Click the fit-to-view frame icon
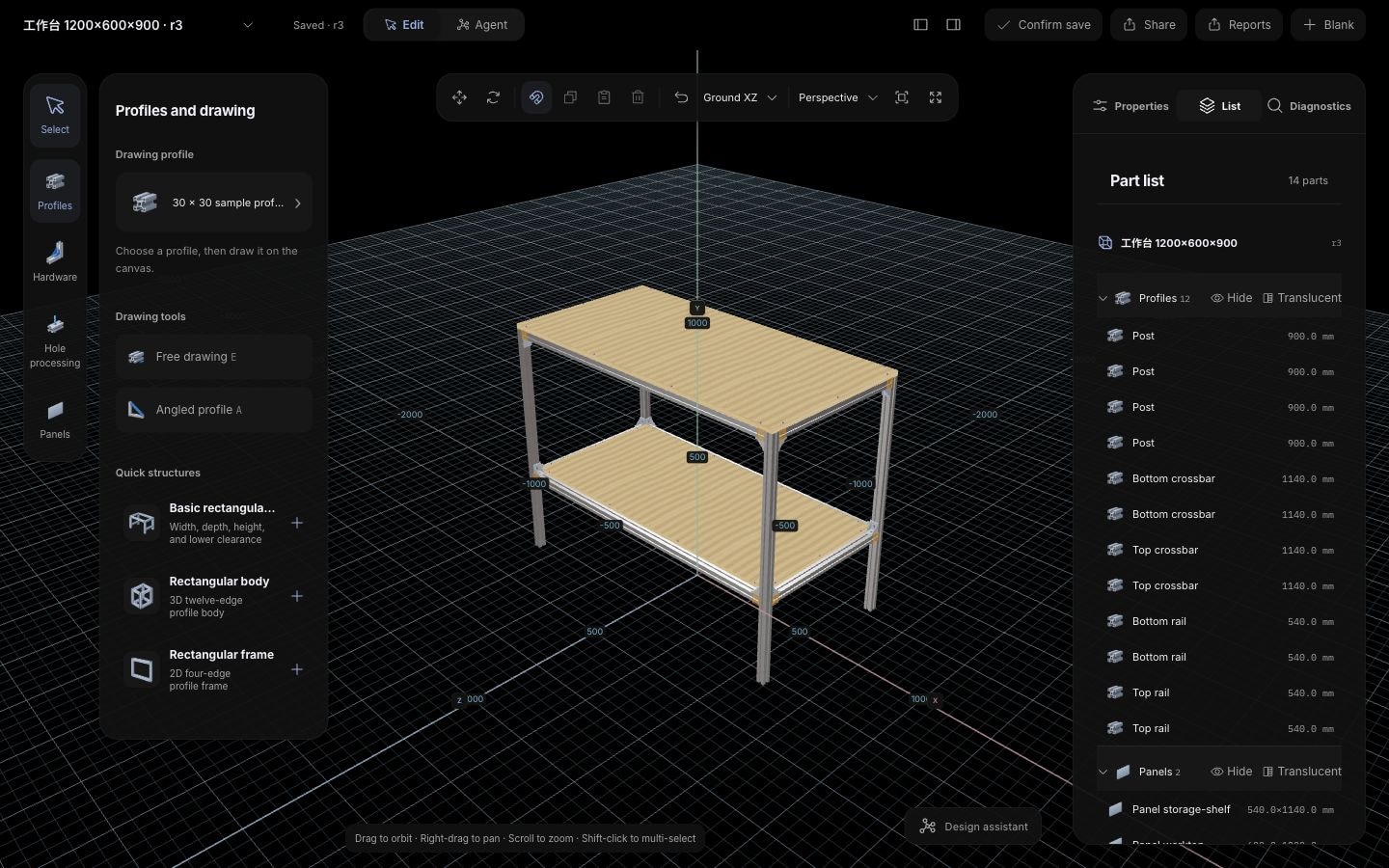Screen dimensions: 1389x868 [x=902, y=97]
